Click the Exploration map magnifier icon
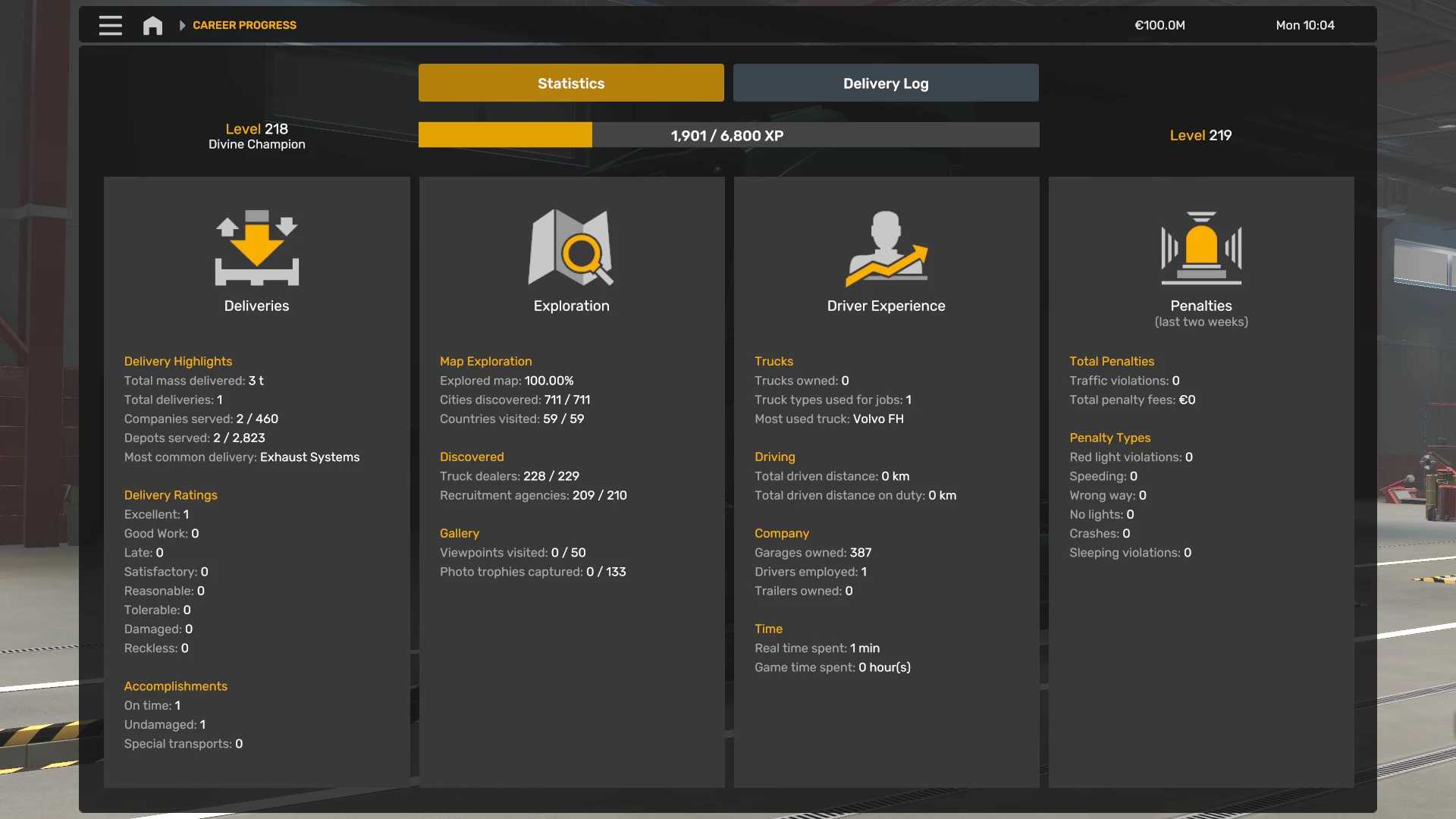Viewport: 1456px width, 819px height. 571,248
